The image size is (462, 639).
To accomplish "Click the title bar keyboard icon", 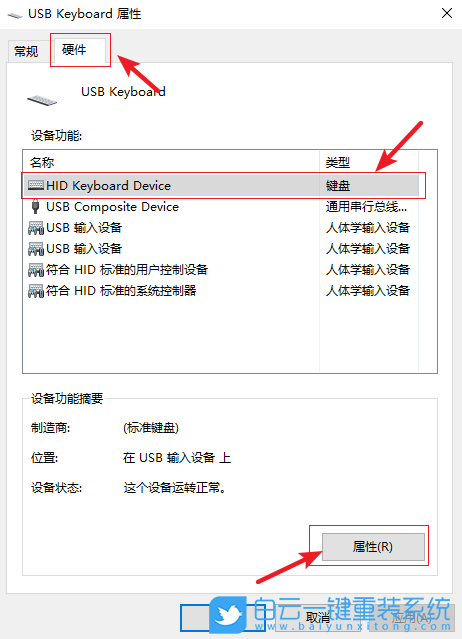I will 15,15.
